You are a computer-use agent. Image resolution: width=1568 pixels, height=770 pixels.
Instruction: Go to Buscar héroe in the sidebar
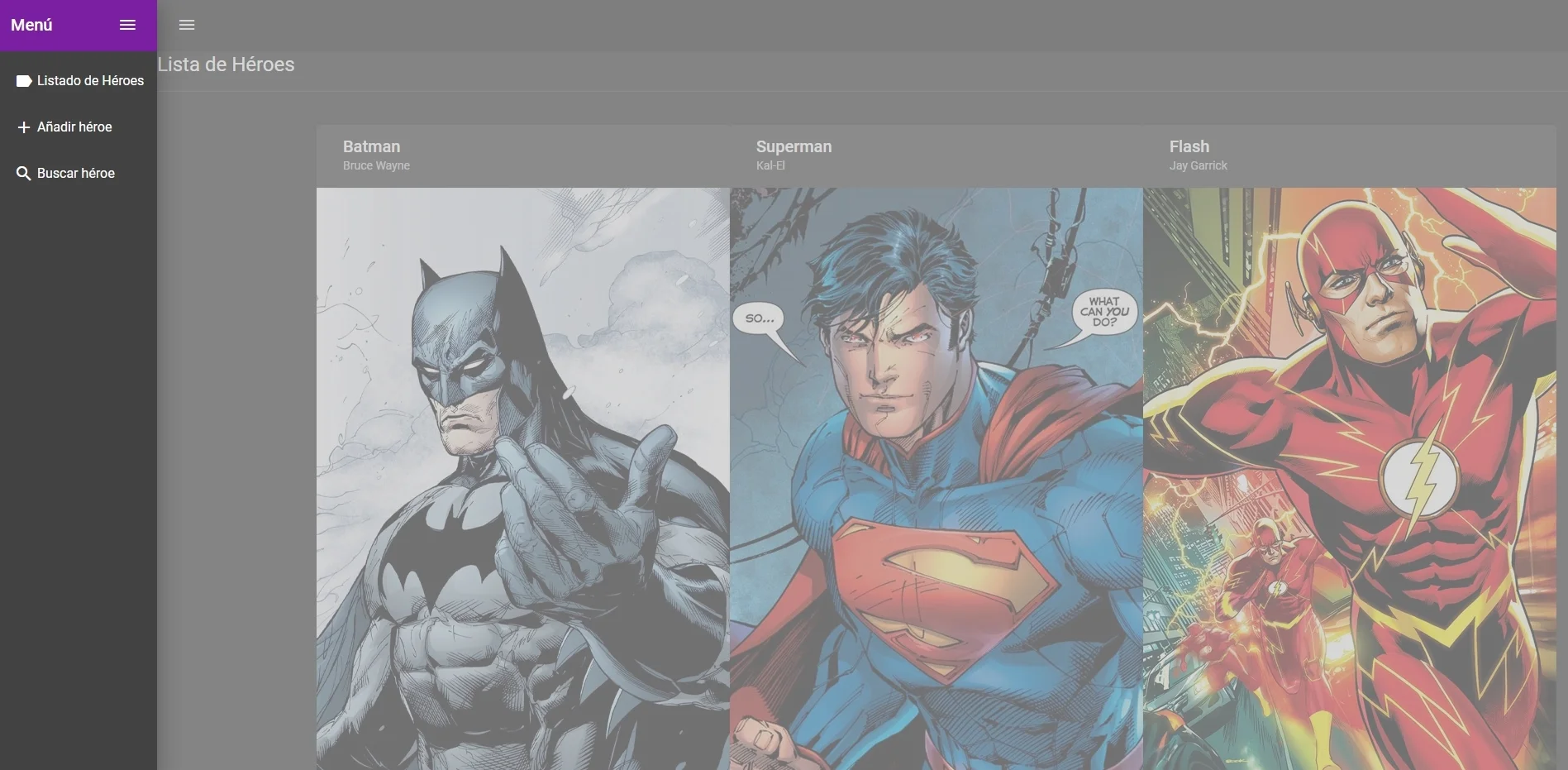click(x=79, y=174)
